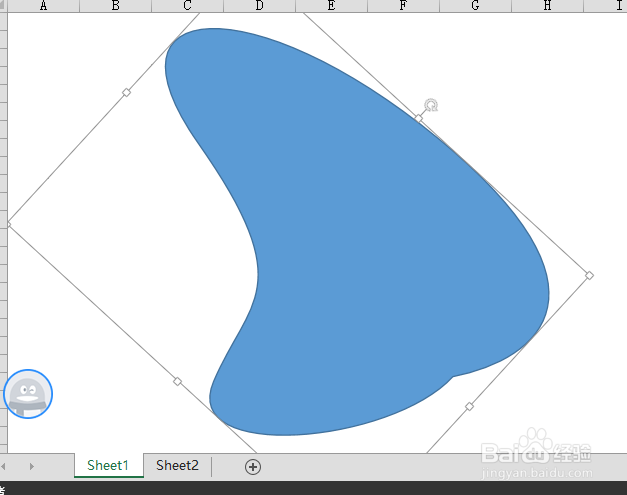Click the sheet tab scroll right arrow

coord(32,466)
